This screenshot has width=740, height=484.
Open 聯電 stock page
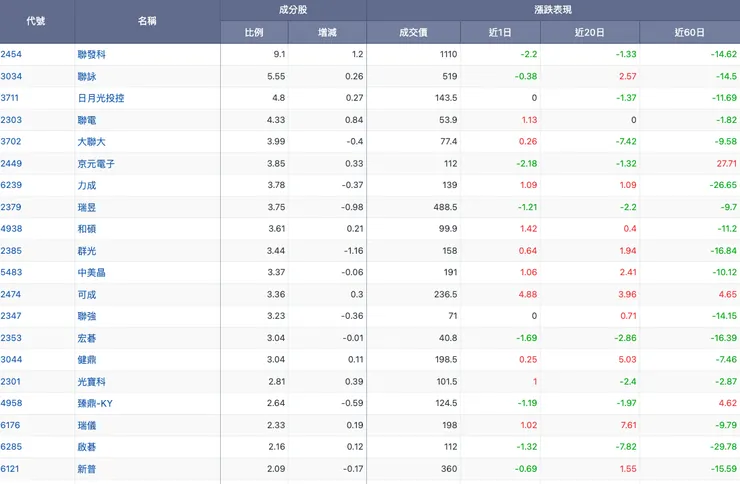[87, 120]
